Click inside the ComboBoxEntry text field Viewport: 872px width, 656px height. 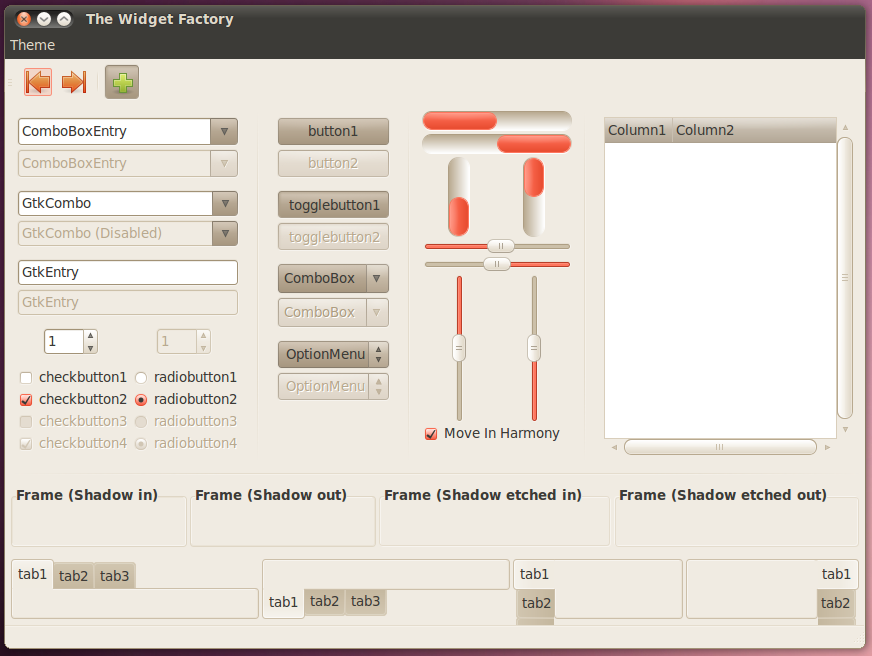pyautogui.click(x=115, y=132)
